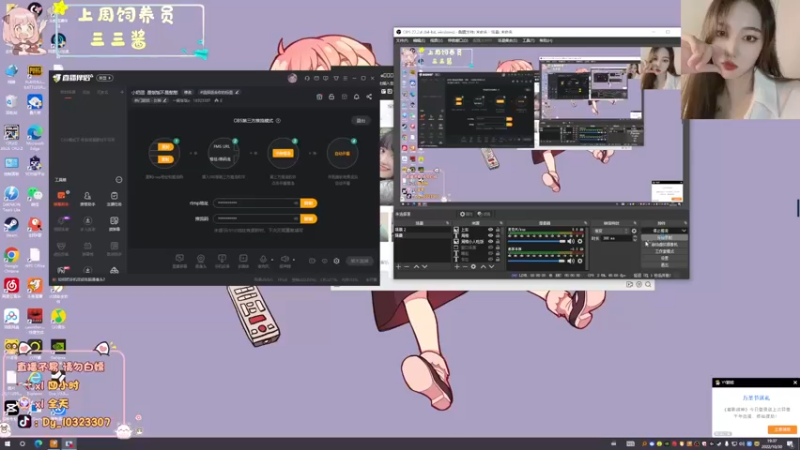Open the control panel tool in toolbox
The image size is (800, 450).
point(114,223)
